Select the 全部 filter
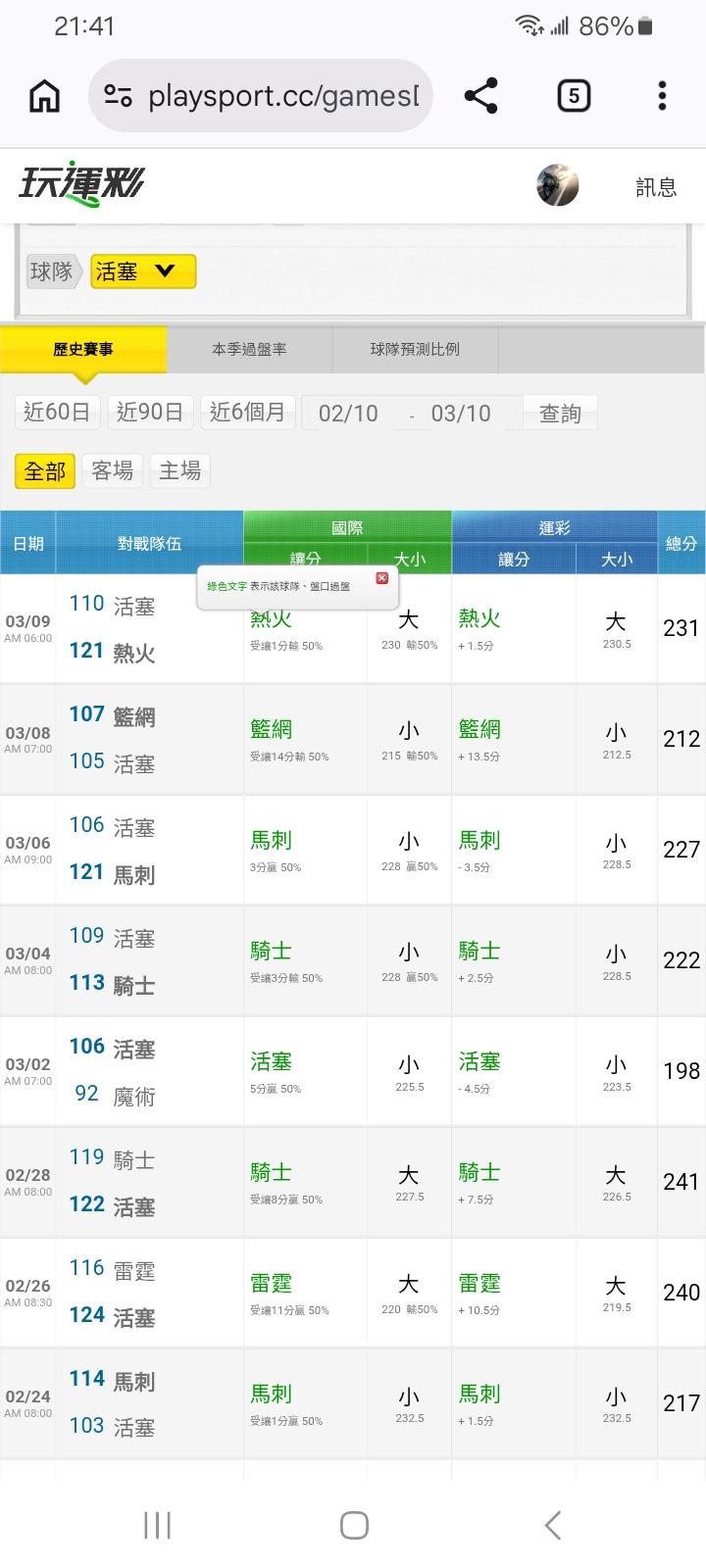This screenshot has height=1568, width=706. tap(45, 471)
